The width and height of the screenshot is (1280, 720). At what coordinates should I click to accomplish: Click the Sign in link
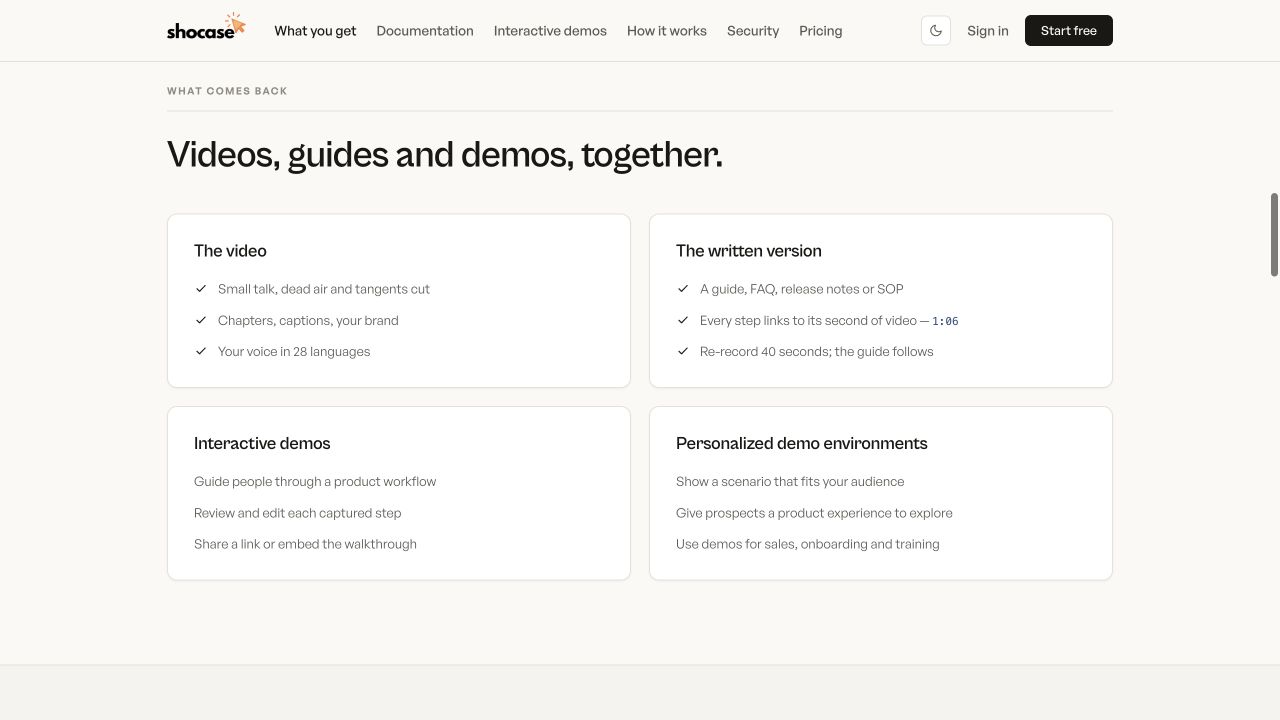[x=988, y=31]
